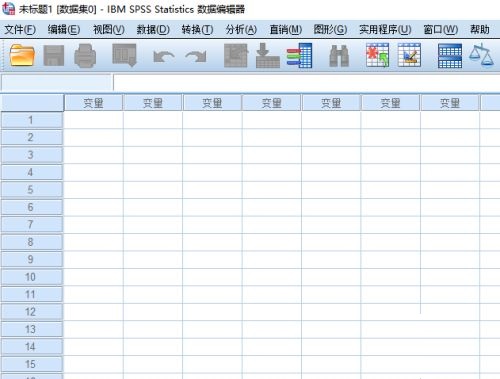This screenshot has width=500, height=379.
Task: Open the 分析(A) menu
Action: (x=241, y=30)
